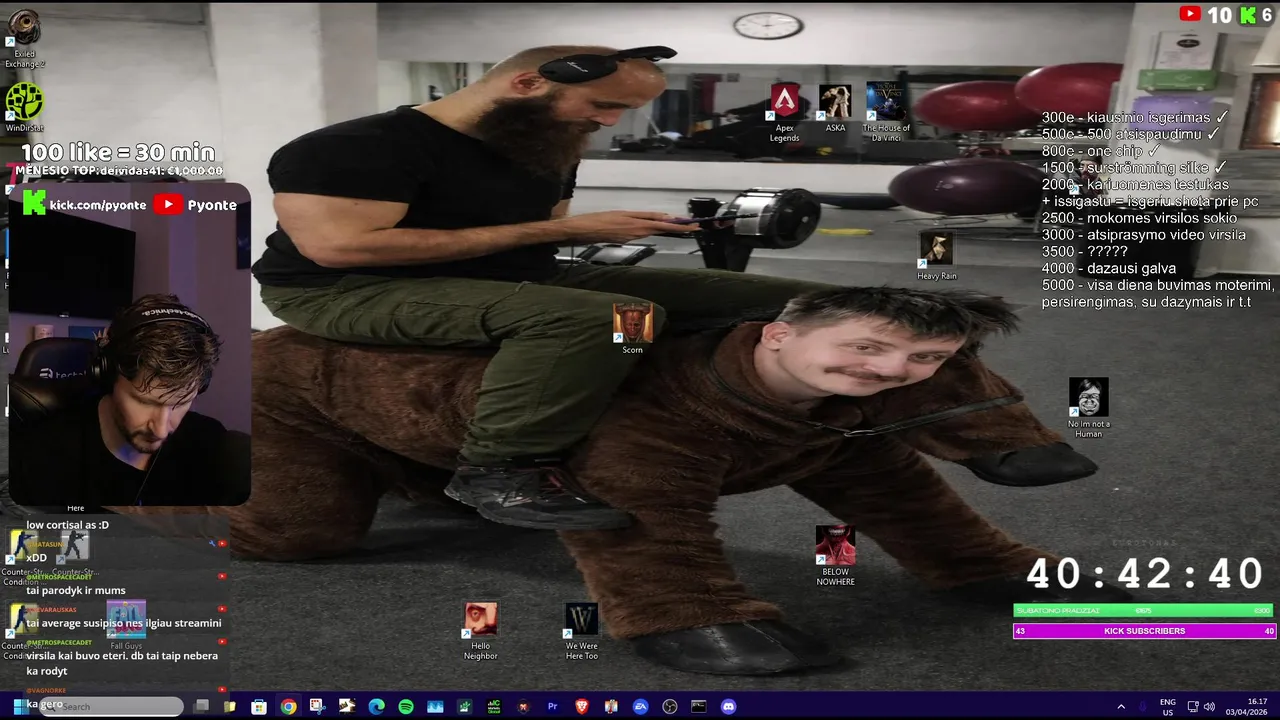This screenshot has width=1280, height=720.
Task: Open Microsoft Edge from the taskbar
Action: click(376, 706)
